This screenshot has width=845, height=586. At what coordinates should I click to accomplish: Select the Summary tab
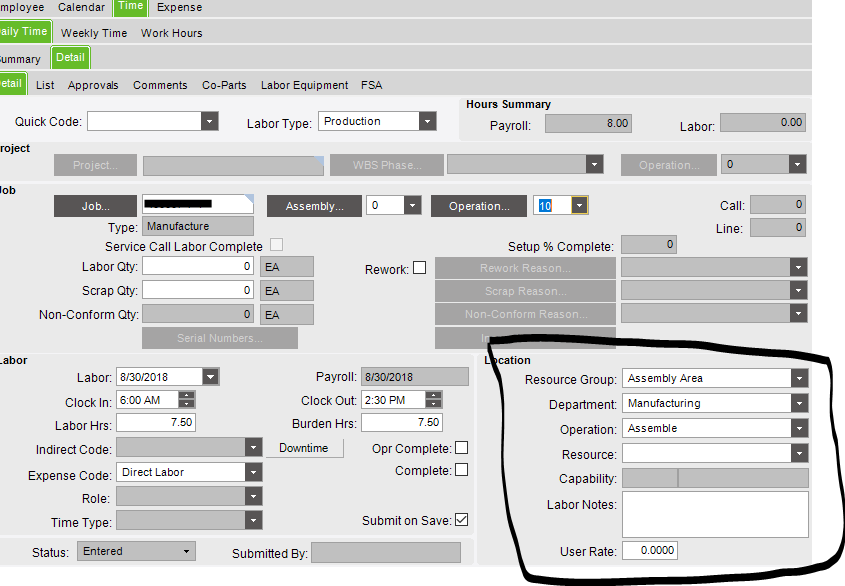(20, 59)
